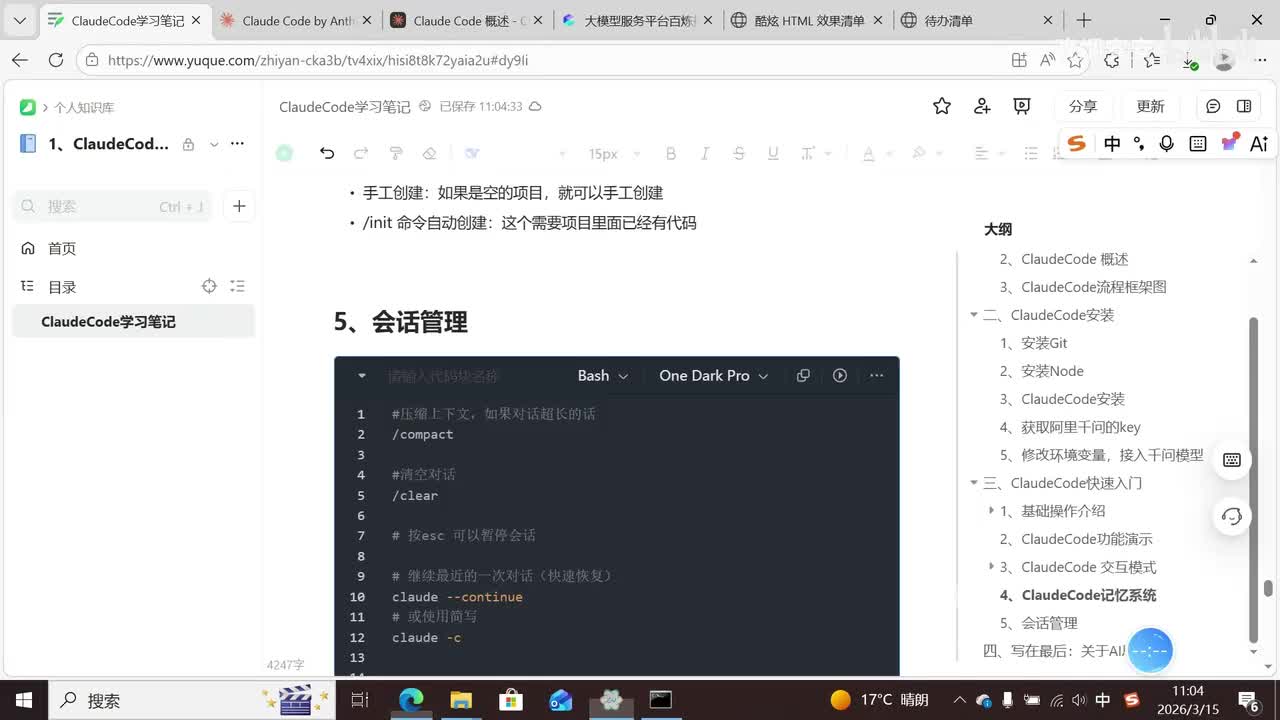
Task: Click the Sogou input voice microphone icon
Action: [1166, 143]
